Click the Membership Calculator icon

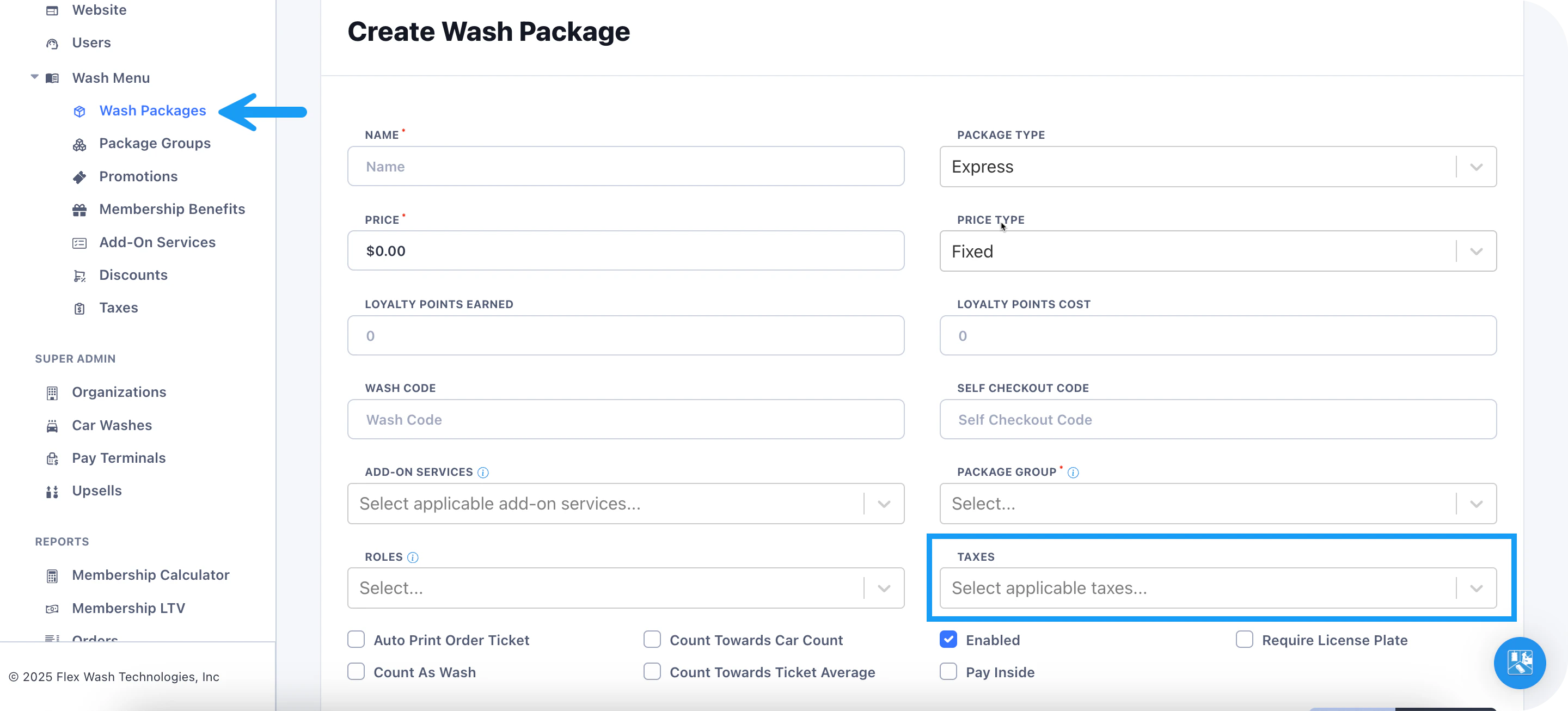52,576
